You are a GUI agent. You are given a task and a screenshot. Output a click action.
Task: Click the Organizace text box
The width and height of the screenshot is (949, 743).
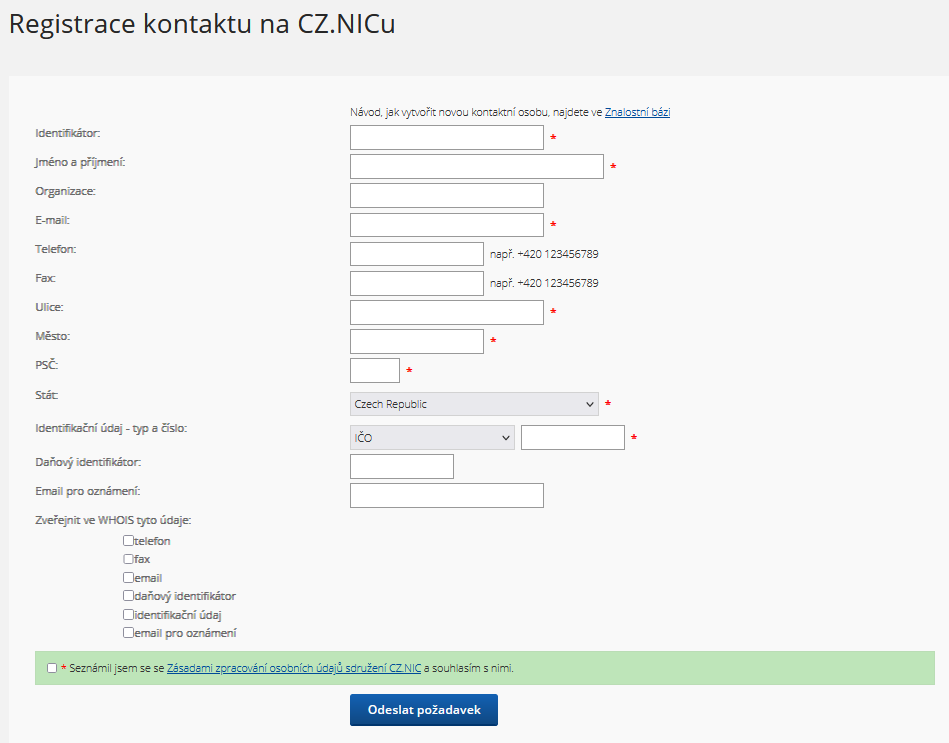pos(447,195)
